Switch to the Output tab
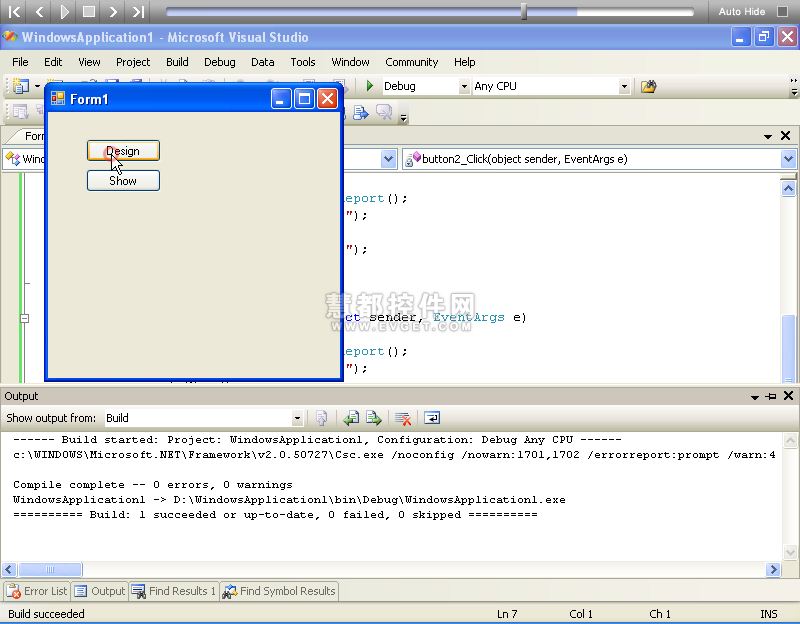The image size is (800, 624). [100, 591]
